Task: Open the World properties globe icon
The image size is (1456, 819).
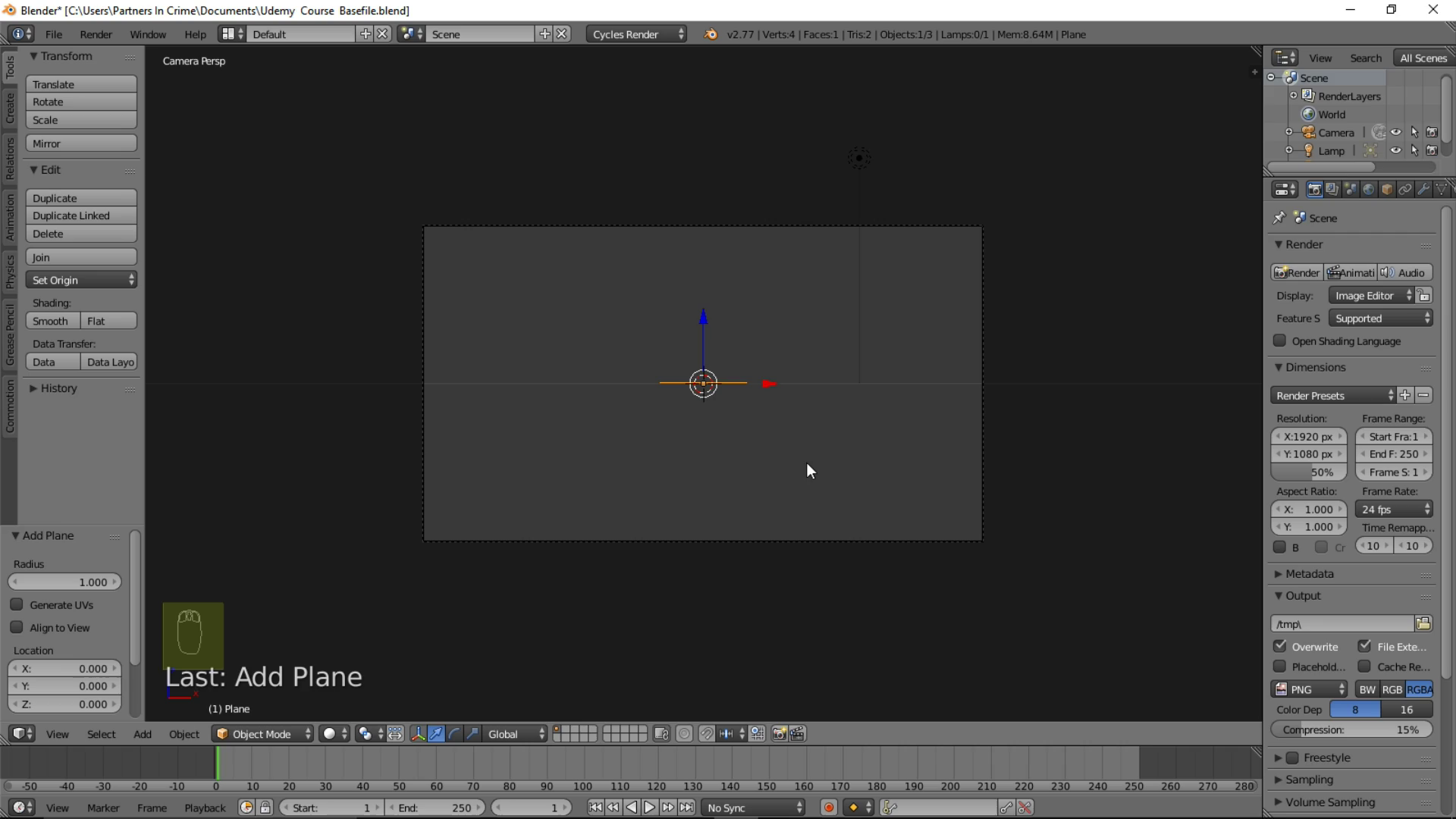Action: click(x=1368, y=189)
